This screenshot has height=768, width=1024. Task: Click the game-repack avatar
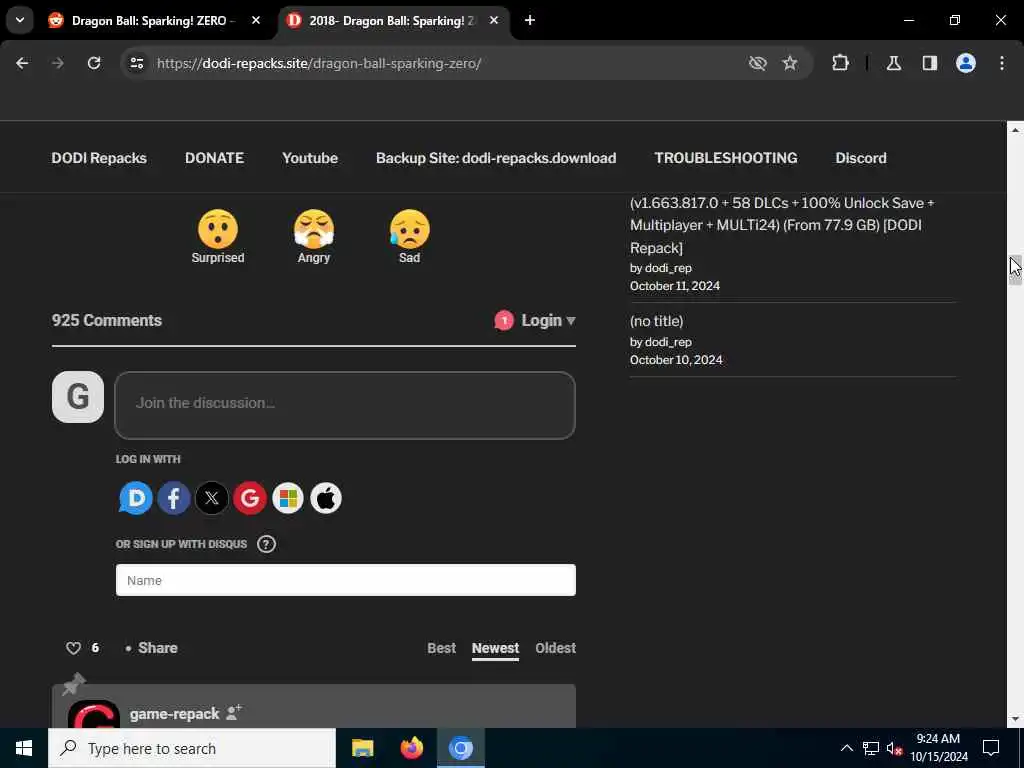tap(94, 714)
